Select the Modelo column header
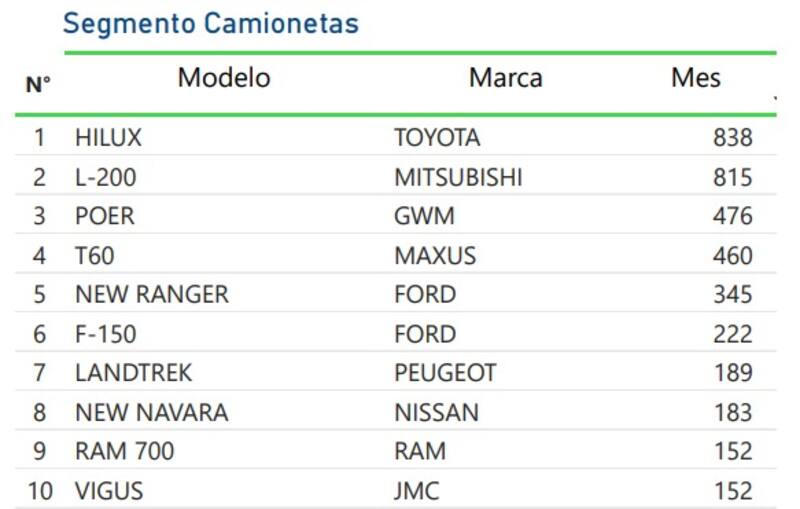 point(224,78)
